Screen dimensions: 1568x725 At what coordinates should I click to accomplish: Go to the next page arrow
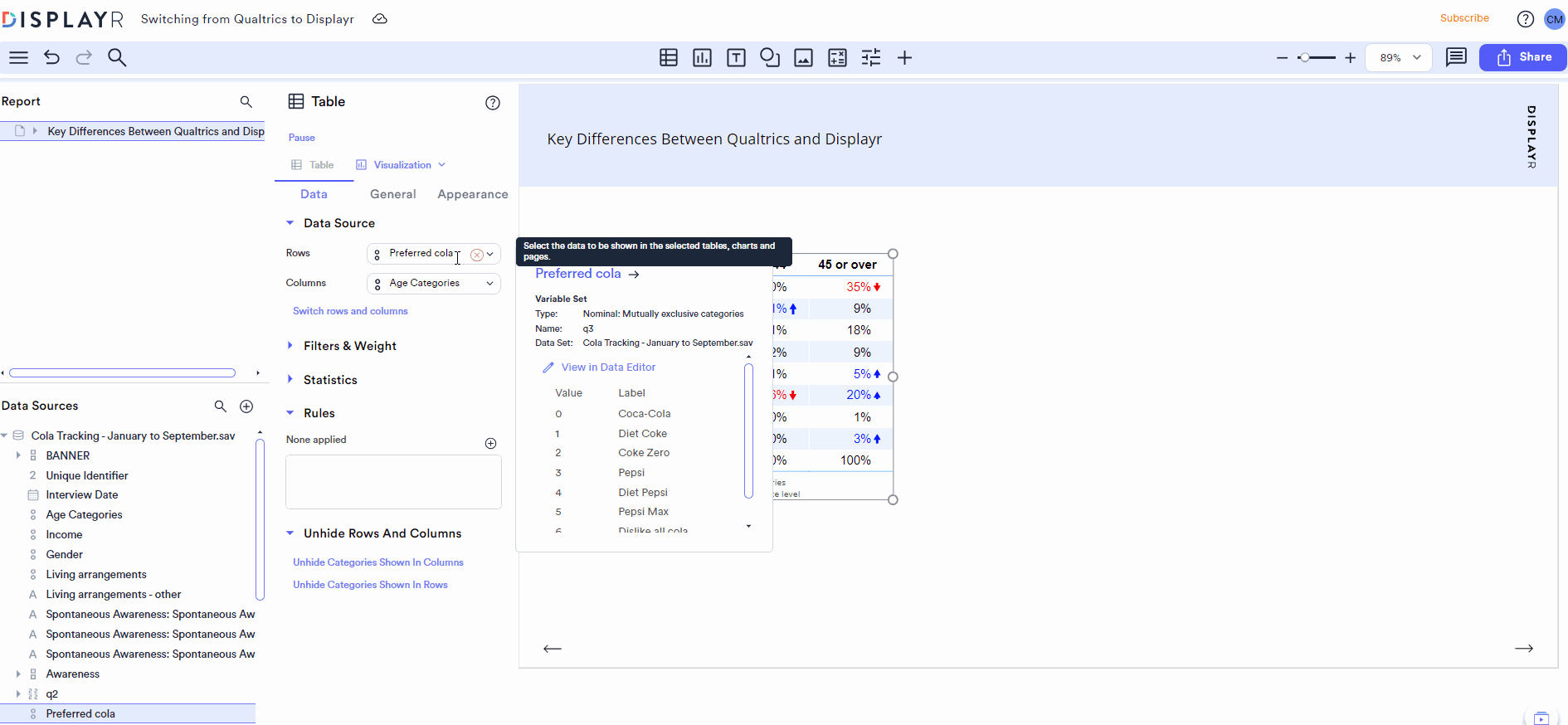coord(1524,649)
